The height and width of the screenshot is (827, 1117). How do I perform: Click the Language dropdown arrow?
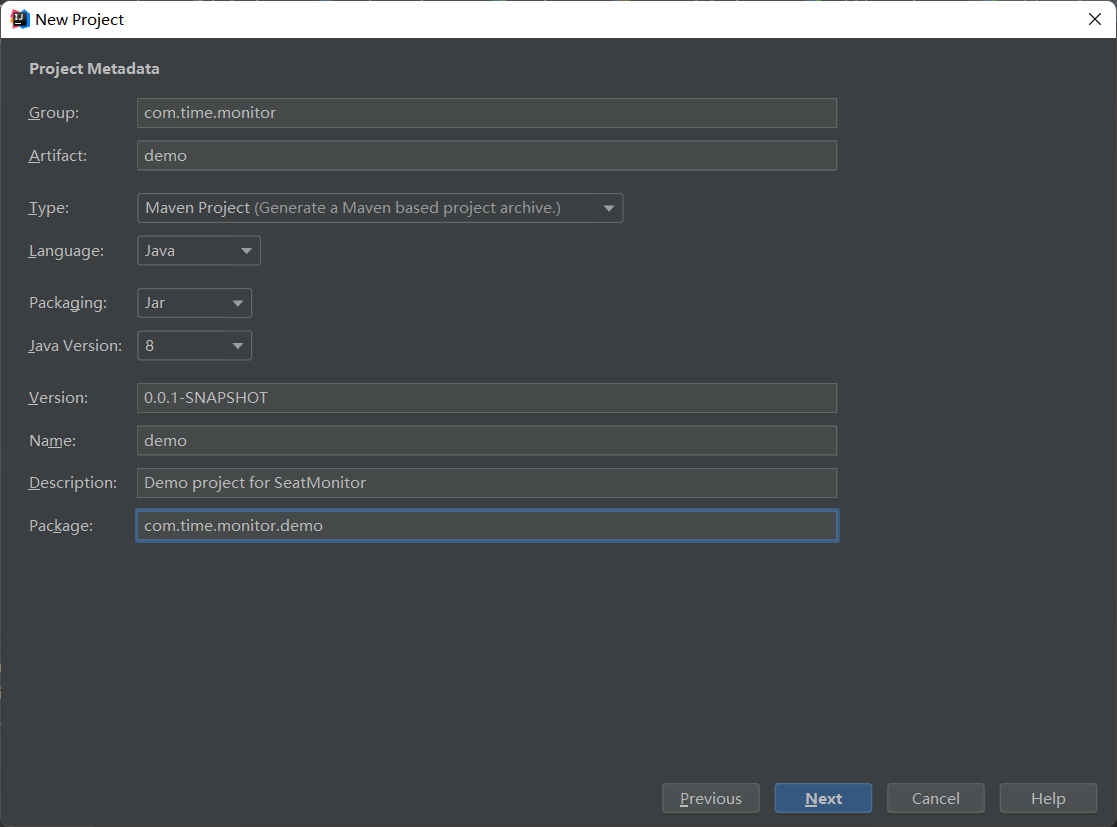246,251
